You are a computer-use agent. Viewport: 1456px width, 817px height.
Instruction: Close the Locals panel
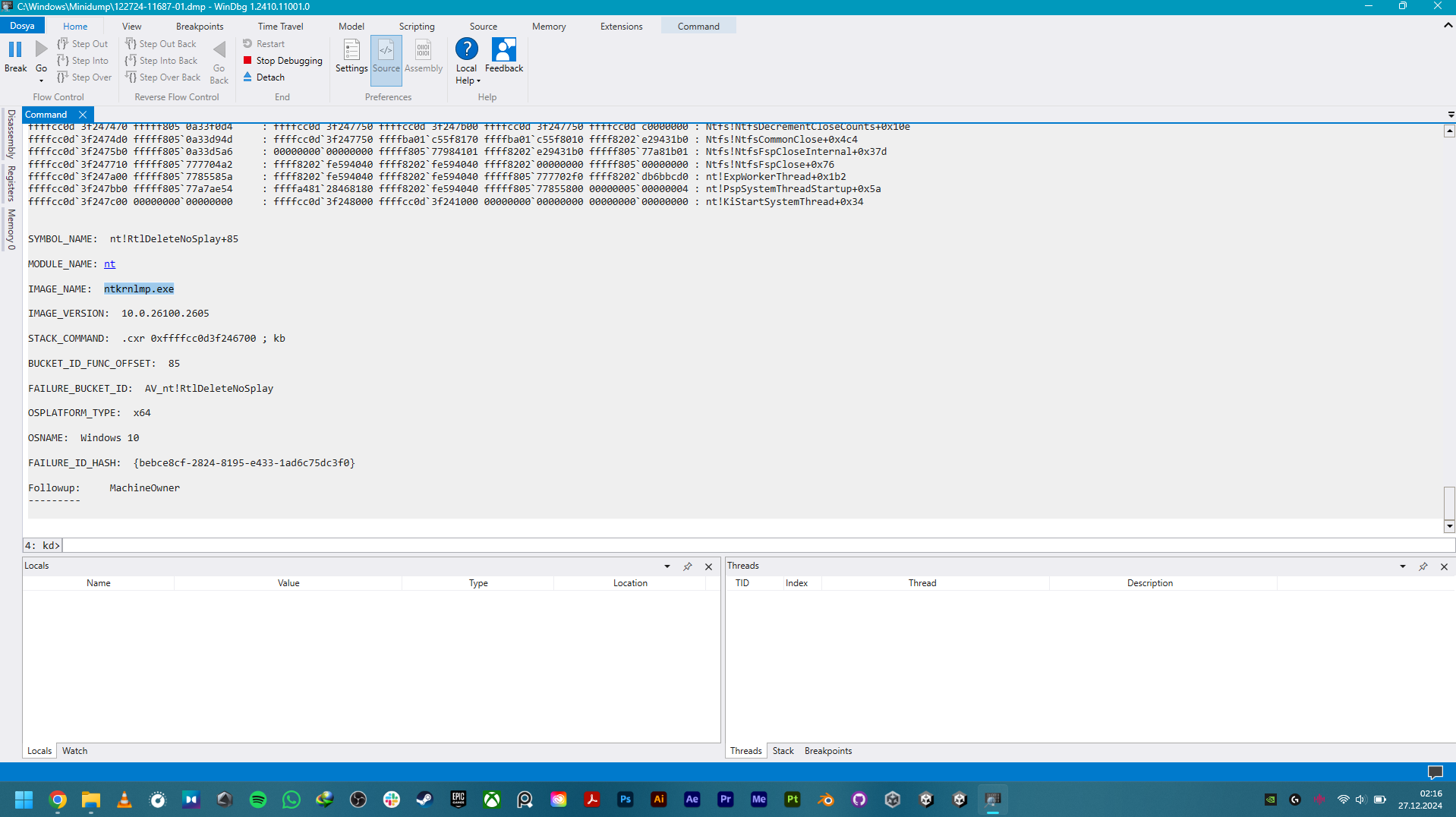coord(708,566)
